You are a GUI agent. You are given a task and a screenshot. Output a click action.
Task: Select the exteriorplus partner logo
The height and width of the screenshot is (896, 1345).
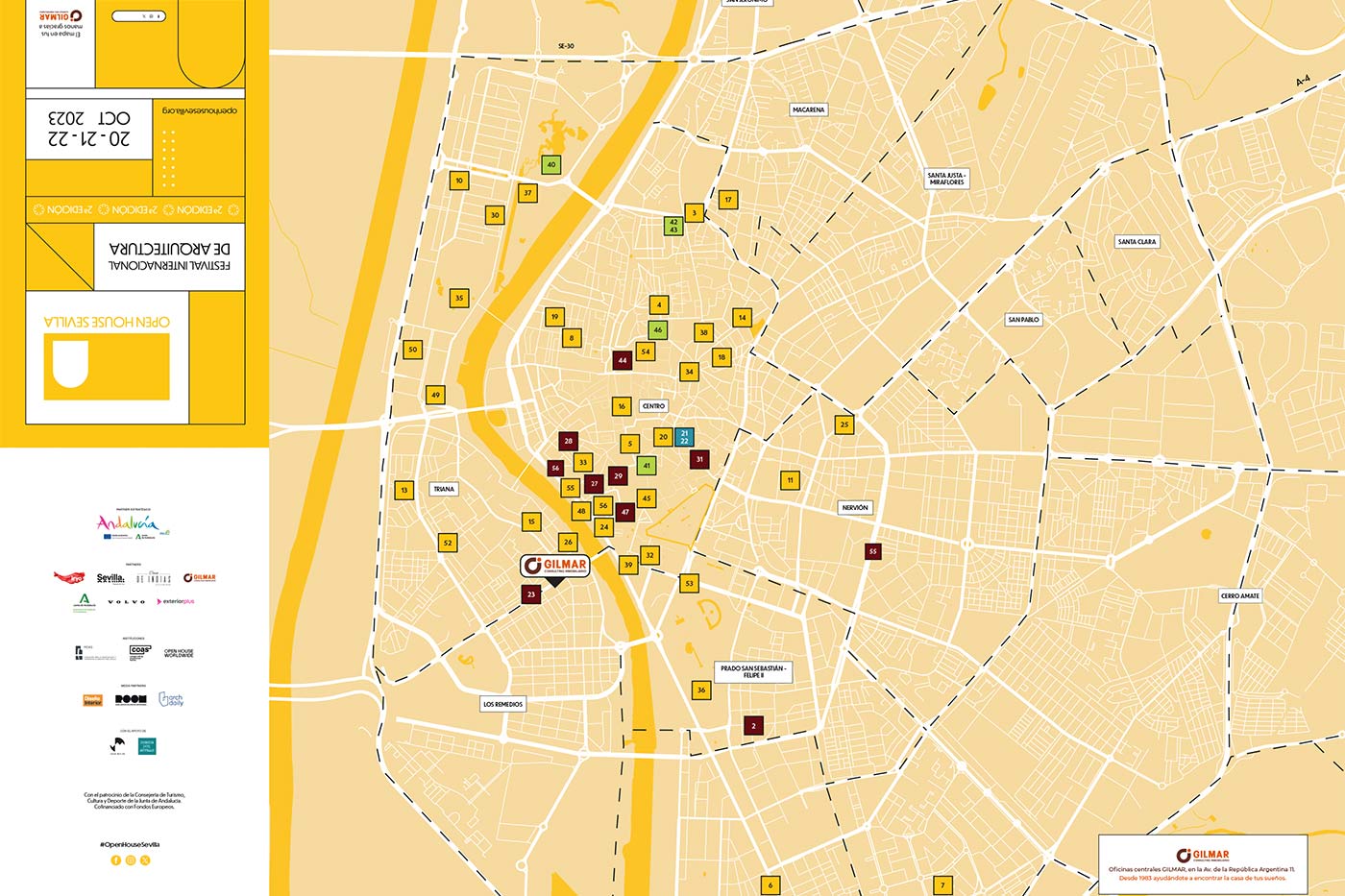[x=176, y=602]
